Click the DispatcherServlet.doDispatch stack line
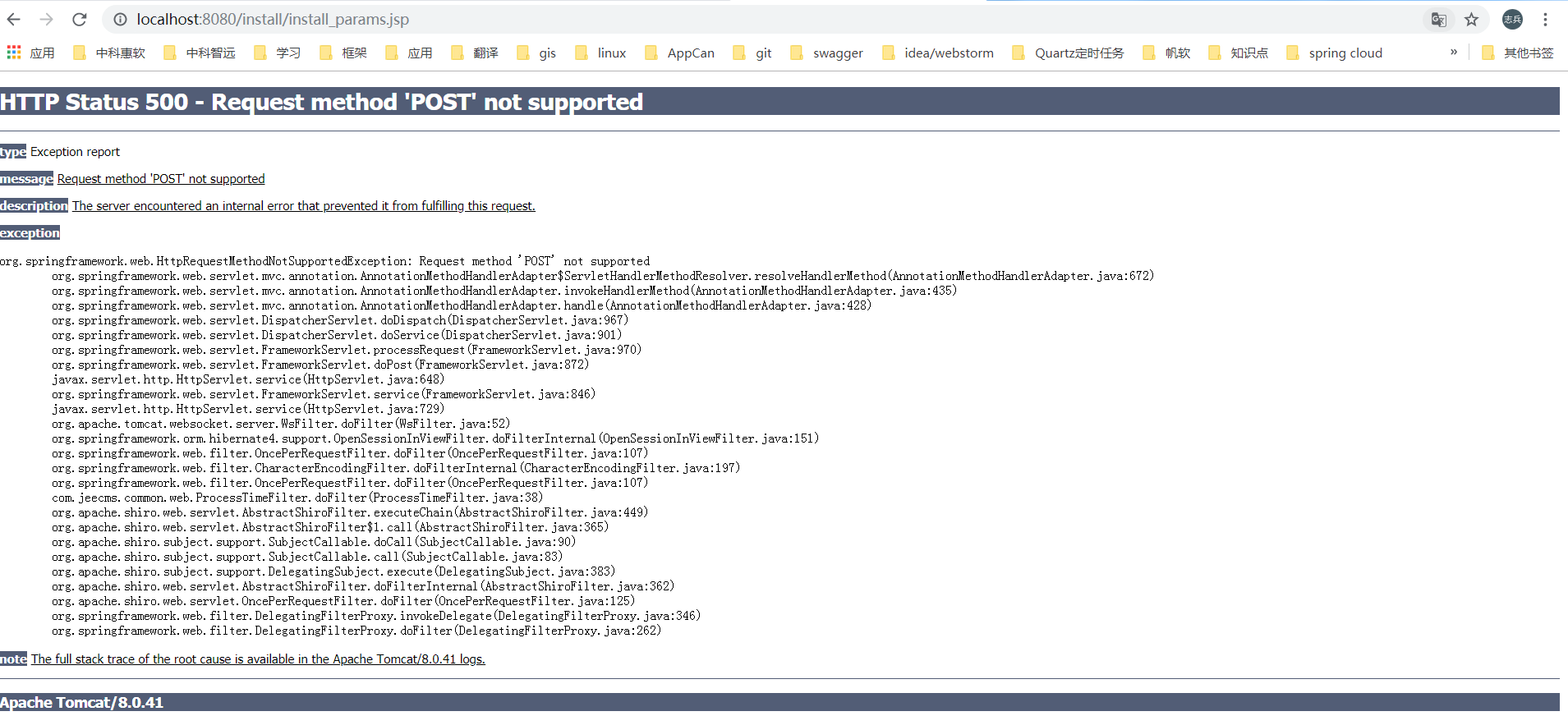The width and height of the screenshot is (1568, 716). [x=340, y=320]
